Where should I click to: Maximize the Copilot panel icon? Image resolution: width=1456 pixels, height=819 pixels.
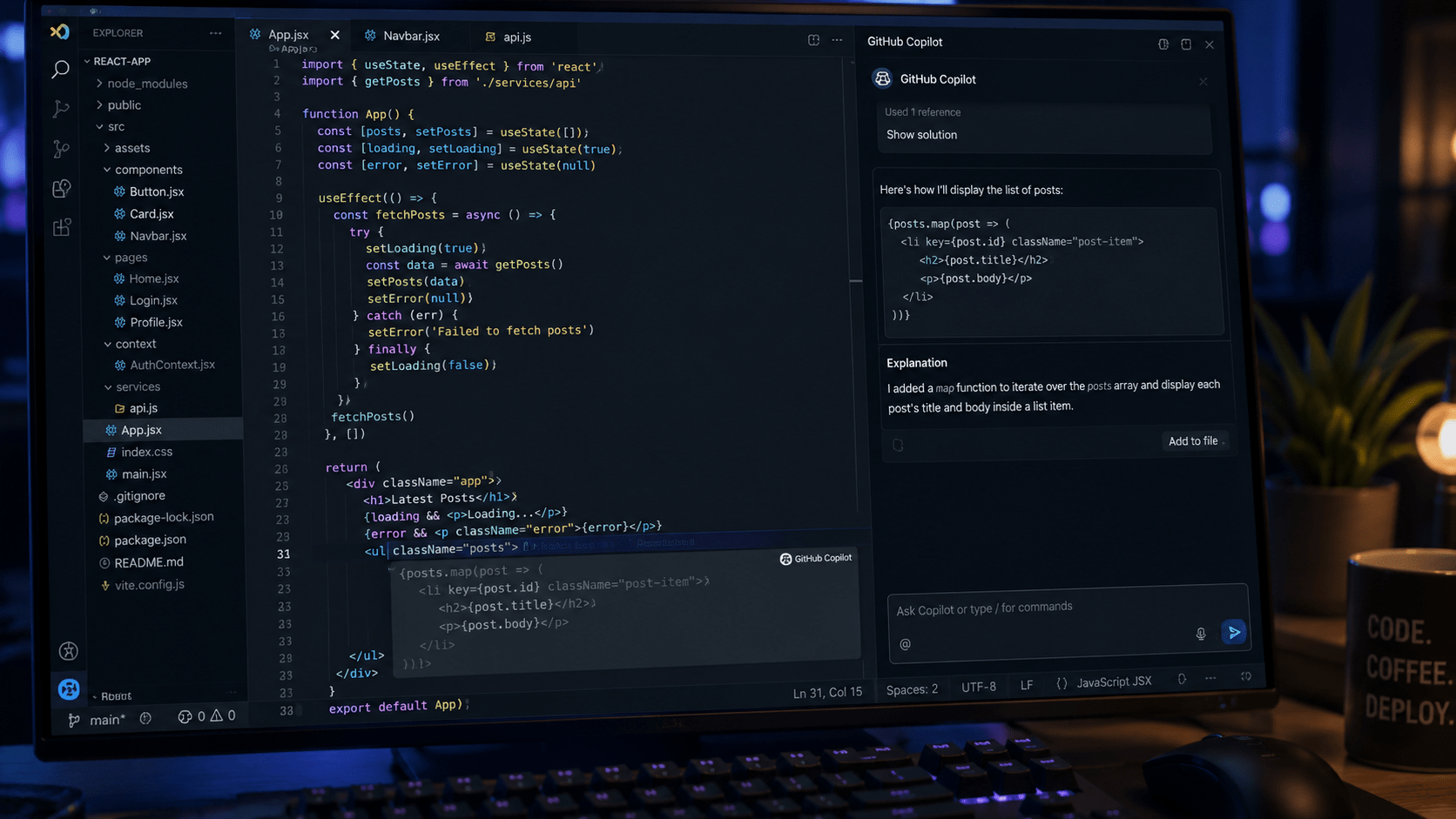coord(1186,44)
